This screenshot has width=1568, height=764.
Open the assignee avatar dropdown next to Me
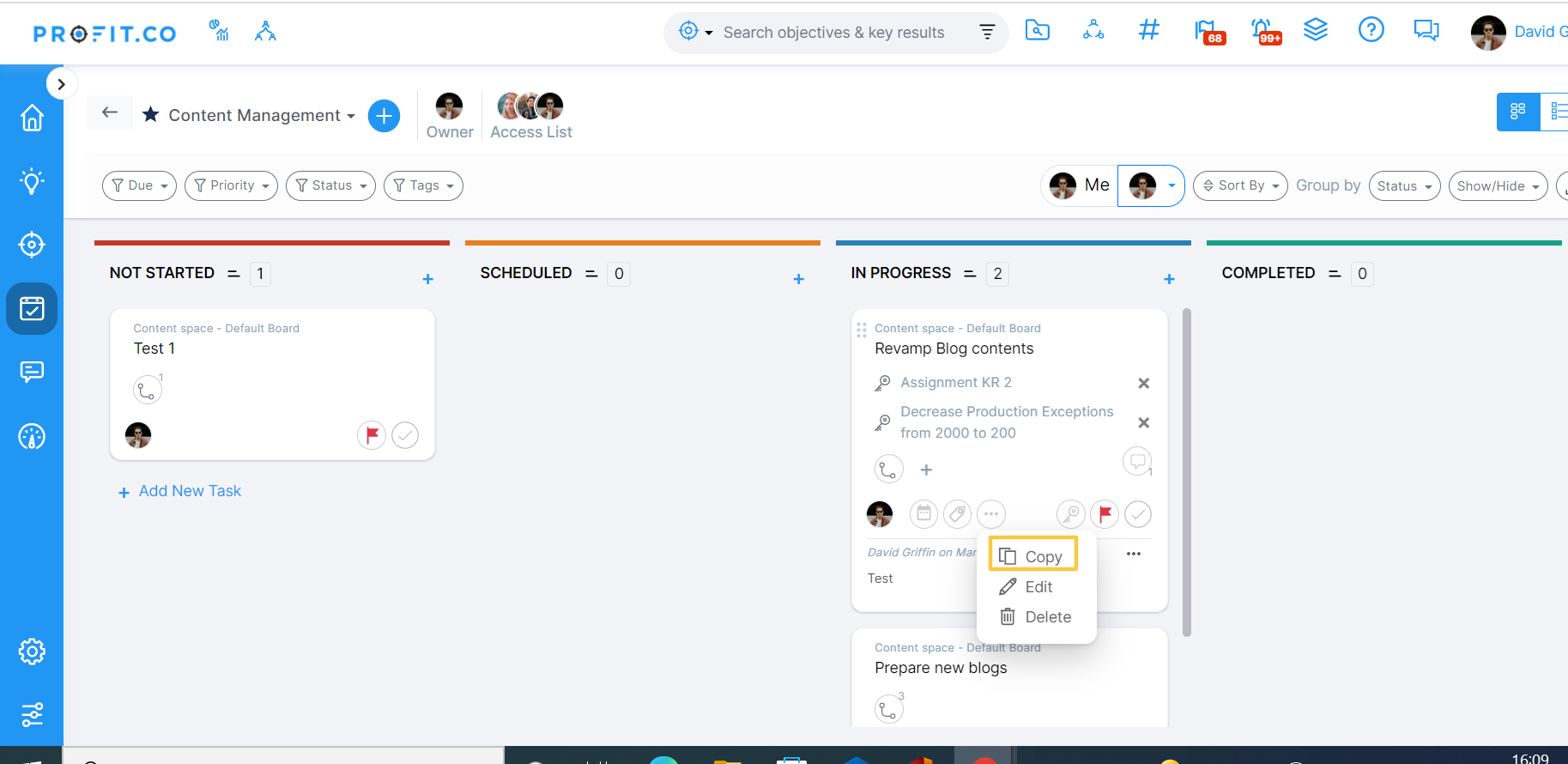click(1151, 185)
